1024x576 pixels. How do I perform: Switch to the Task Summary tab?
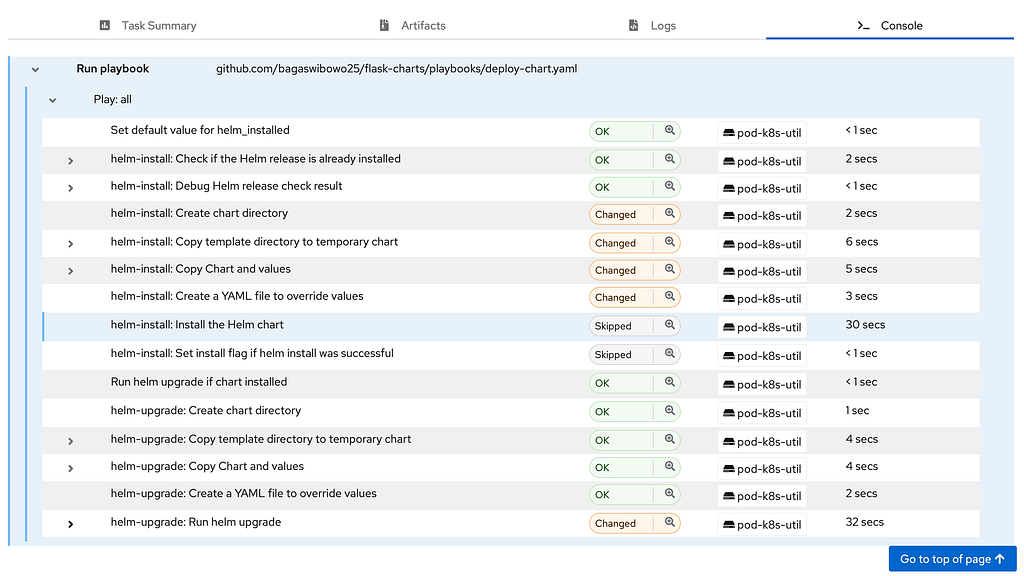(148, 25)
